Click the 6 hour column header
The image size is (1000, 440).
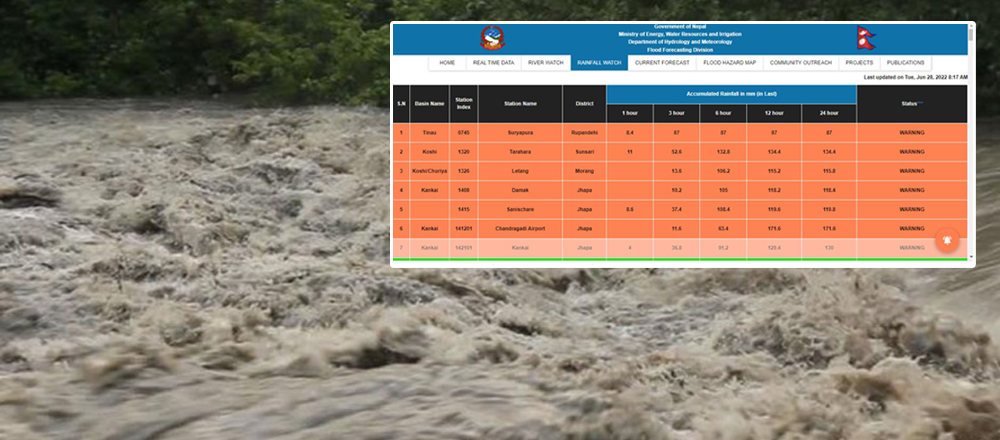pyautogui.click(x=723, y=114)
